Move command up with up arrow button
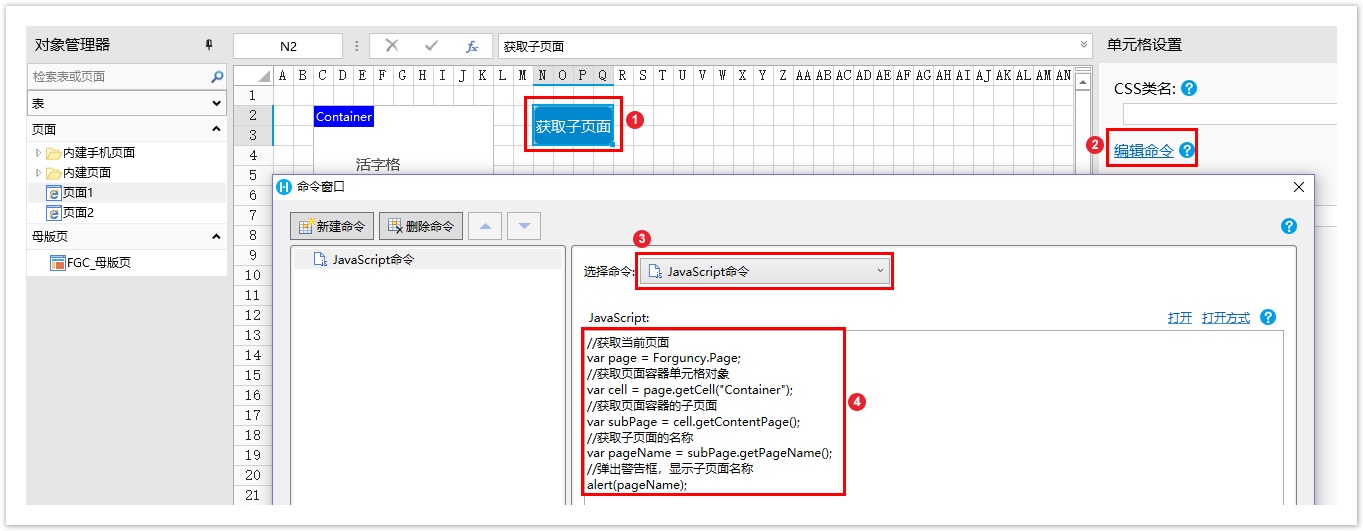 [x=485, y=226]
